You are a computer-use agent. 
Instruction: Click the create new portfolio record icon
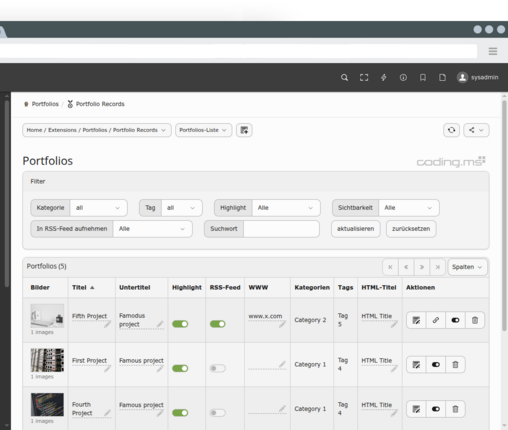[x=244, y=130]
